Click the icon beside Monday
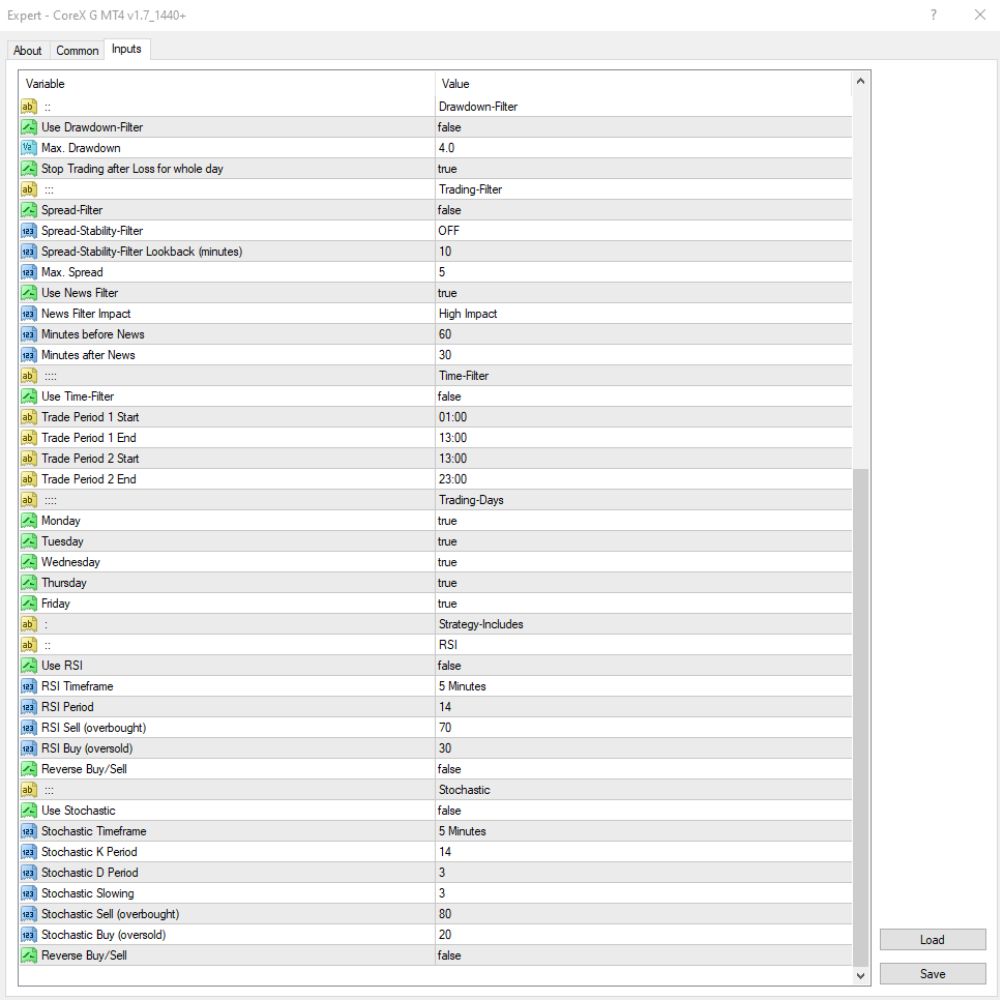The height and width of the screenshot is (1000, 1000). coord(29,520)
